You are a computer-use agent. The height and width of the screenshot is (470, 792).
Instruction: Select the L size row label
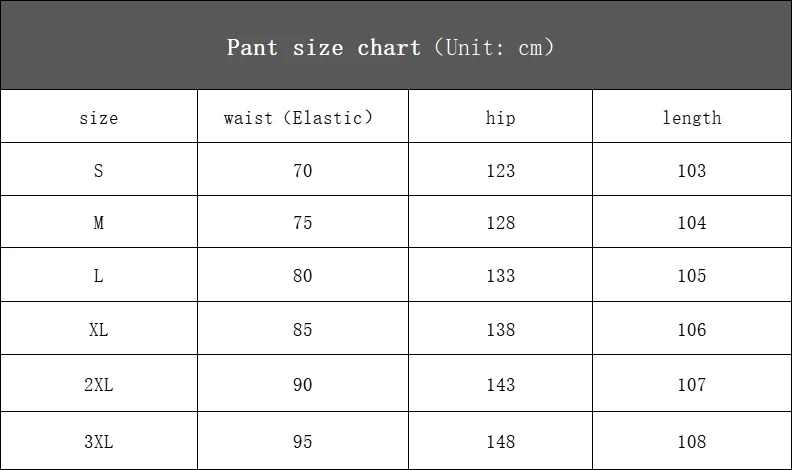(x=98, y=276)
